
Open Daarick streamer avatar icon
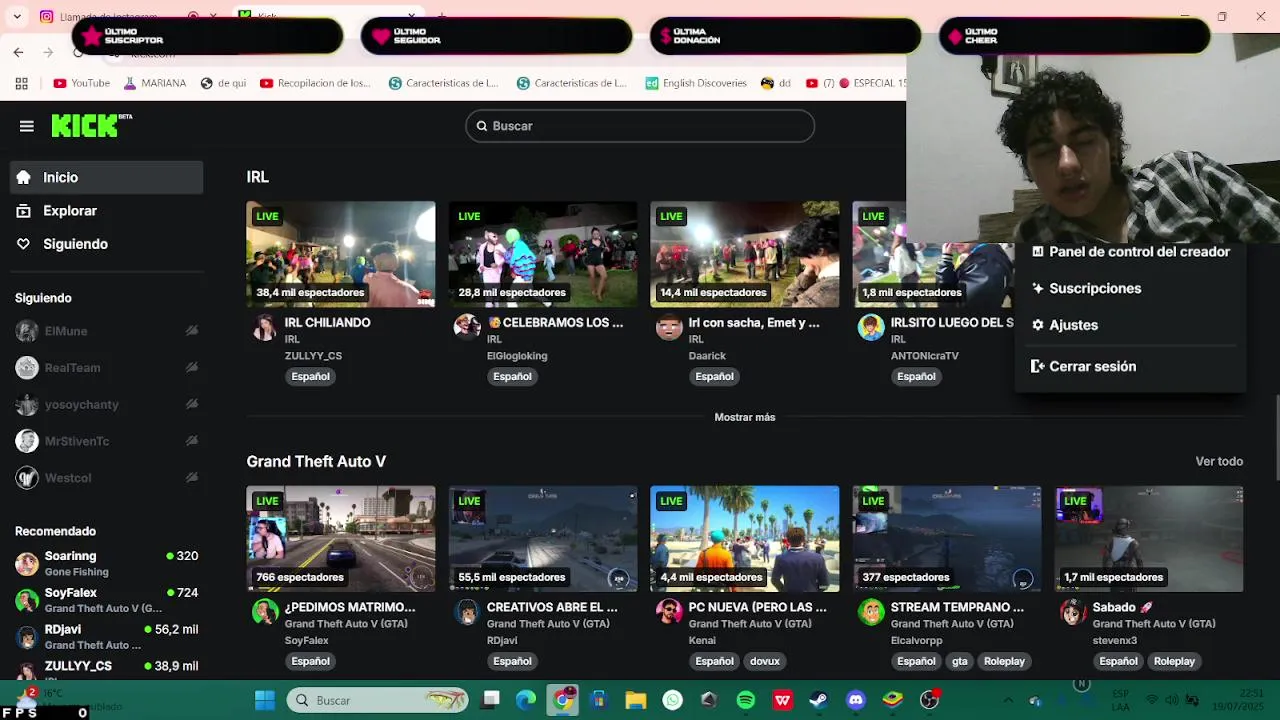click(x=669, y=327)
